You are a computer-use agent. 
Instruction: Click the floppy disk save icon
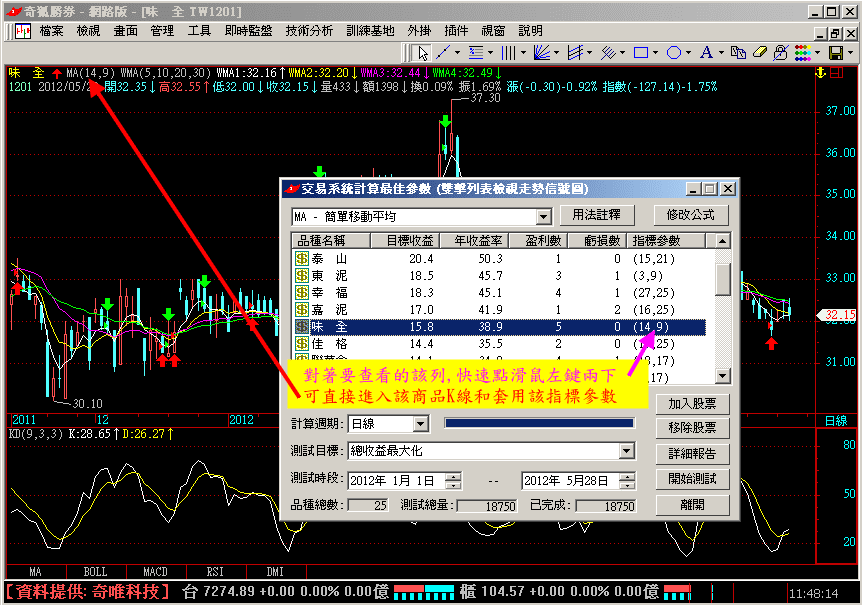click(836, 53)
